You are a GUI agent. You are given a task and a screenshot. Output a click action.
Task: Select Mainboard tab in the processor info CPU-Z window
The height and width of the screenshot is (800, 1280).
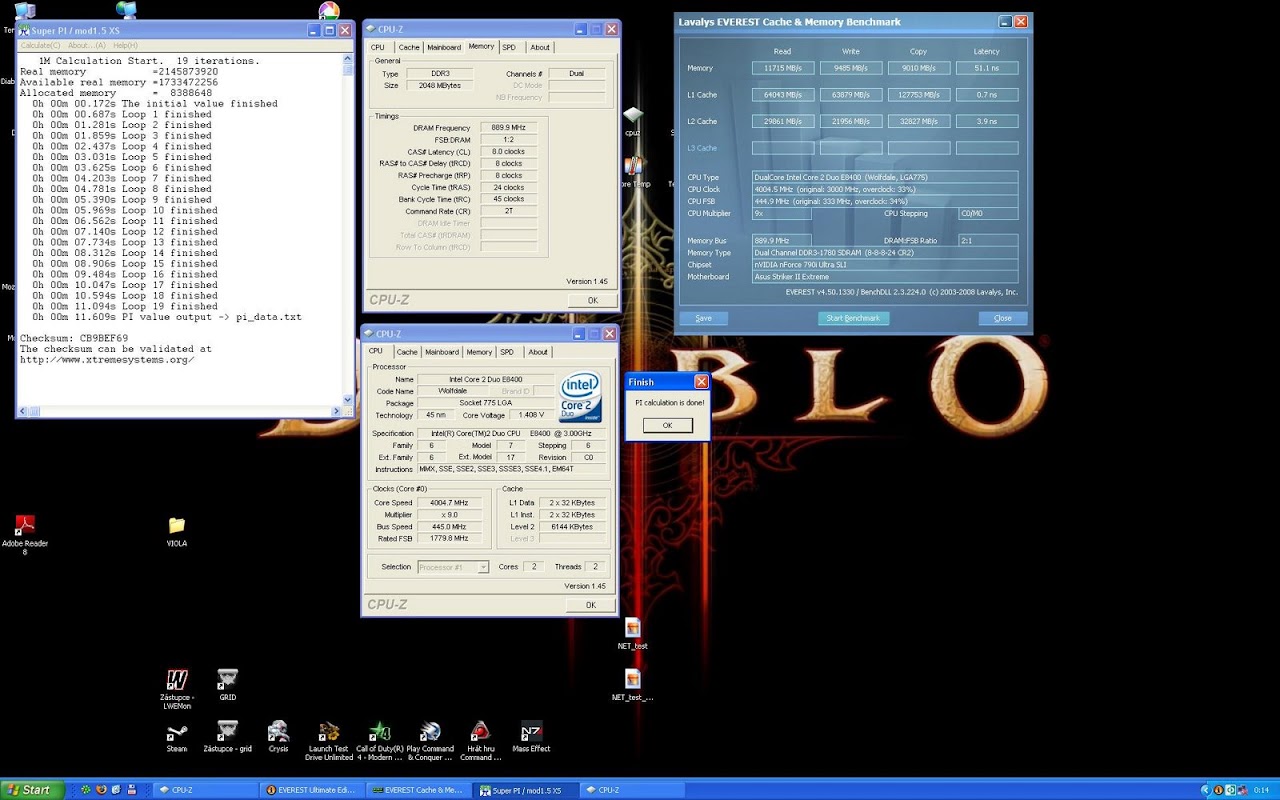click(441, 352)
